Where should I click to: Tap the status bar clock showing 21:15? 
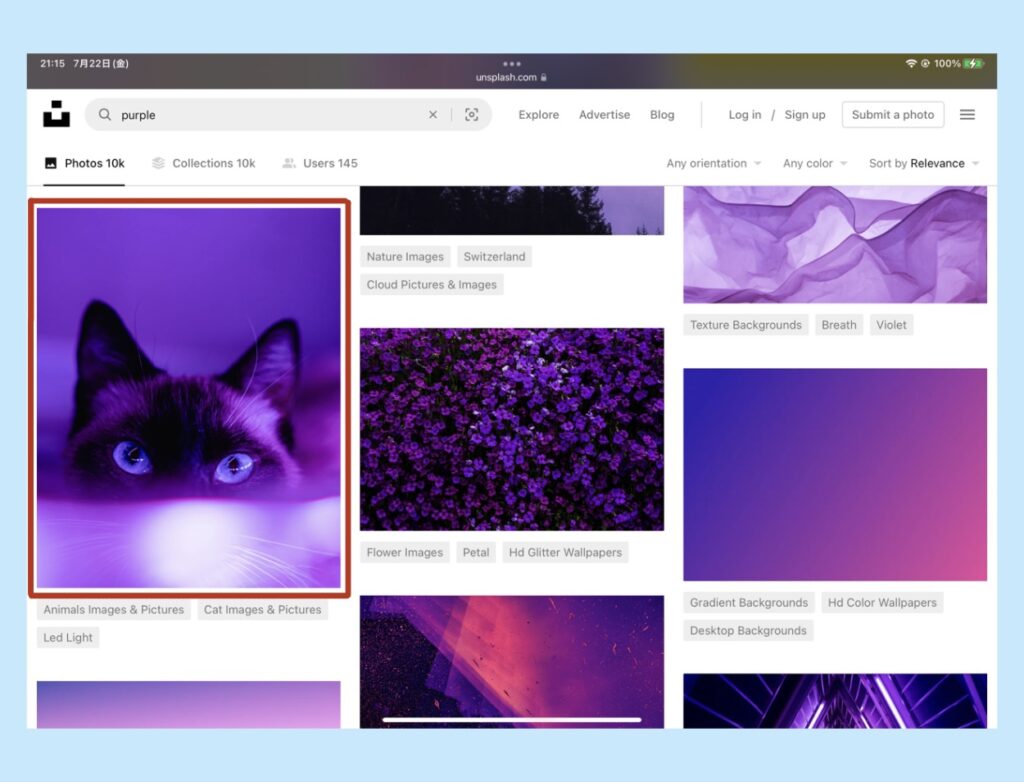[52, 63]
